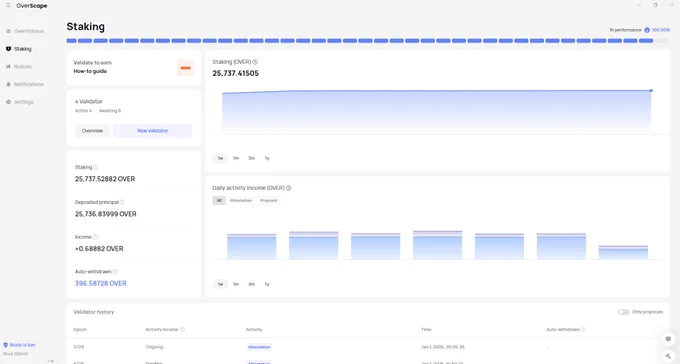This screenshot has width=680, height=364.
Task: Click the 100.00% performance value
Action: (x=661, y=30)
